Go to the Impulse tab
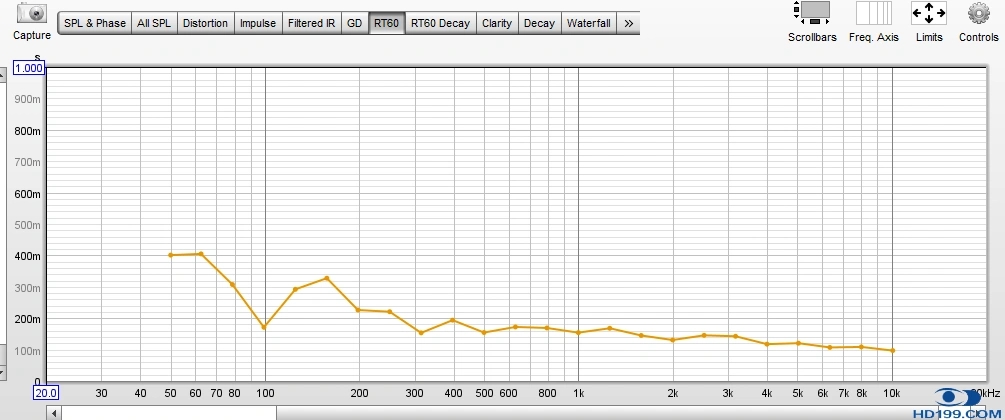Screen dimensions: 1005x420 (258, 23)
